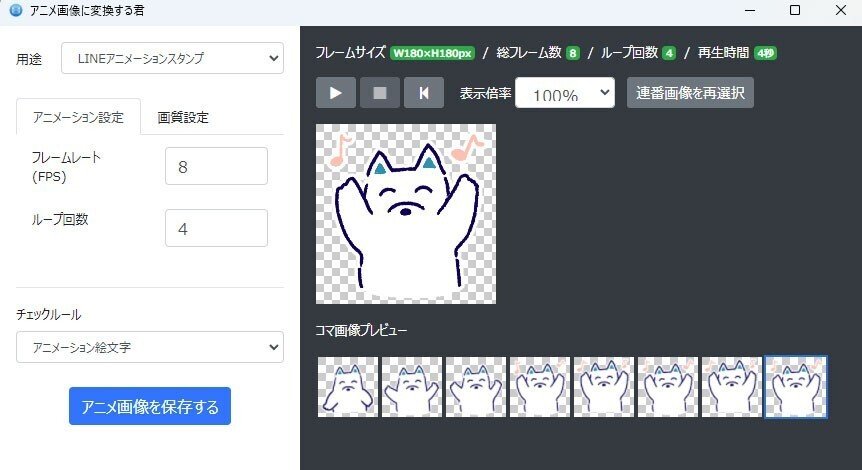Select the fifth frame thumbnail

tap(604, 386)
